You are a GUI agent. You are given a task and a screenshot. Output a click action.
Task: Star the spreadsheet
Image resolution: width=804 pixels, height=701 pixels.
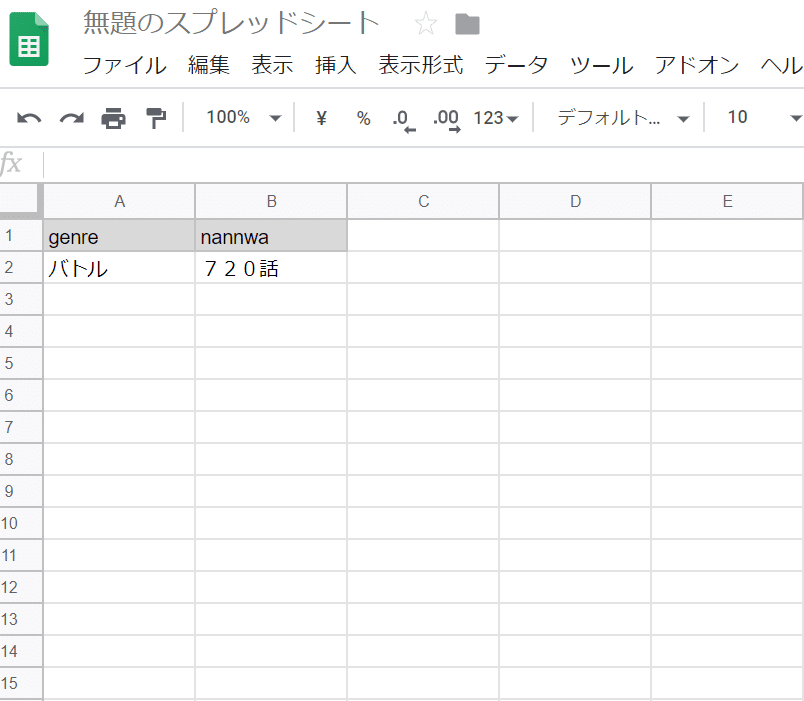point(426,24)
